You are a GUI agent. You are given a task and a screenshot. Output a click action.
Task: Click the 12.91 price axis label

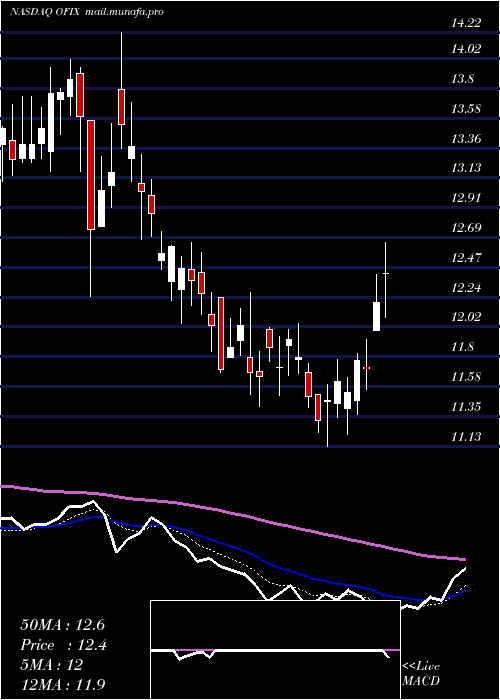tap(466, 198)
